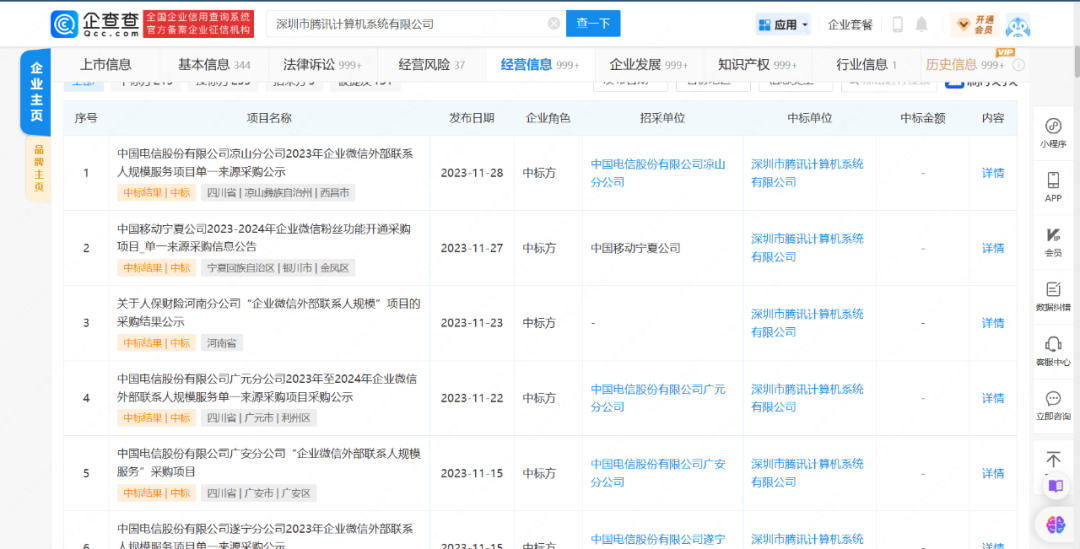The height and width of the screenshot is (549, 1080).
Task: Click the 开通会员 diamond button
Action: tap(975, 24)
